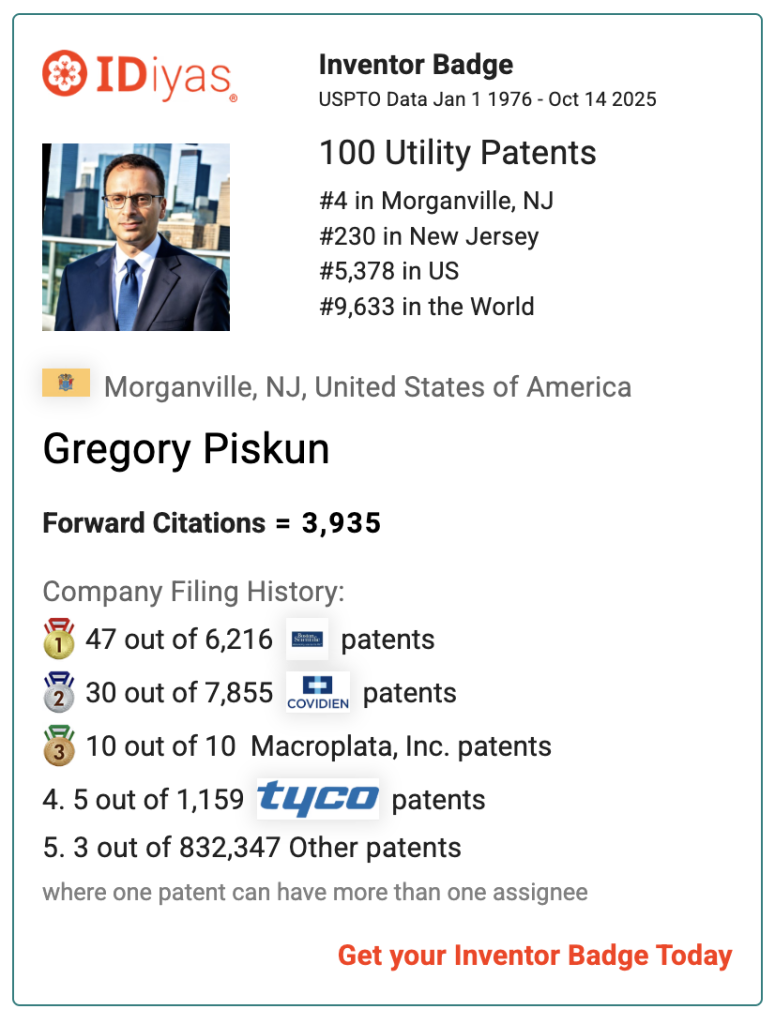This screenshot has width=775, height=1024.
Task: Click the Macroplata, Inc. patents entry
Action: [x=401, y=746]
